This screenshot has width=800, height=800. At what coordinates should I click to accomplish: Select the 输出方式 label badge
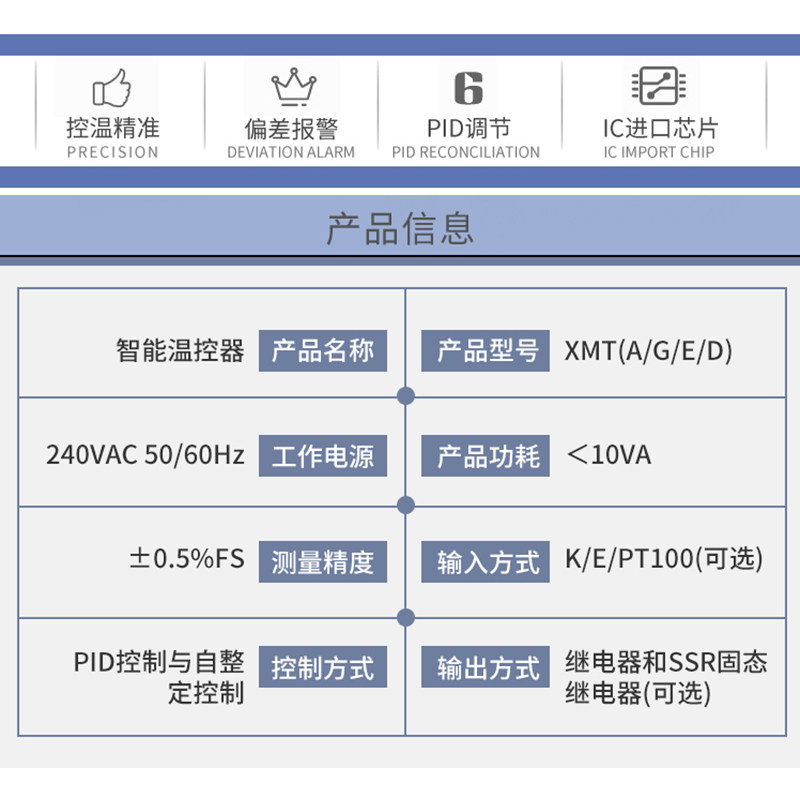pos(485,667)
